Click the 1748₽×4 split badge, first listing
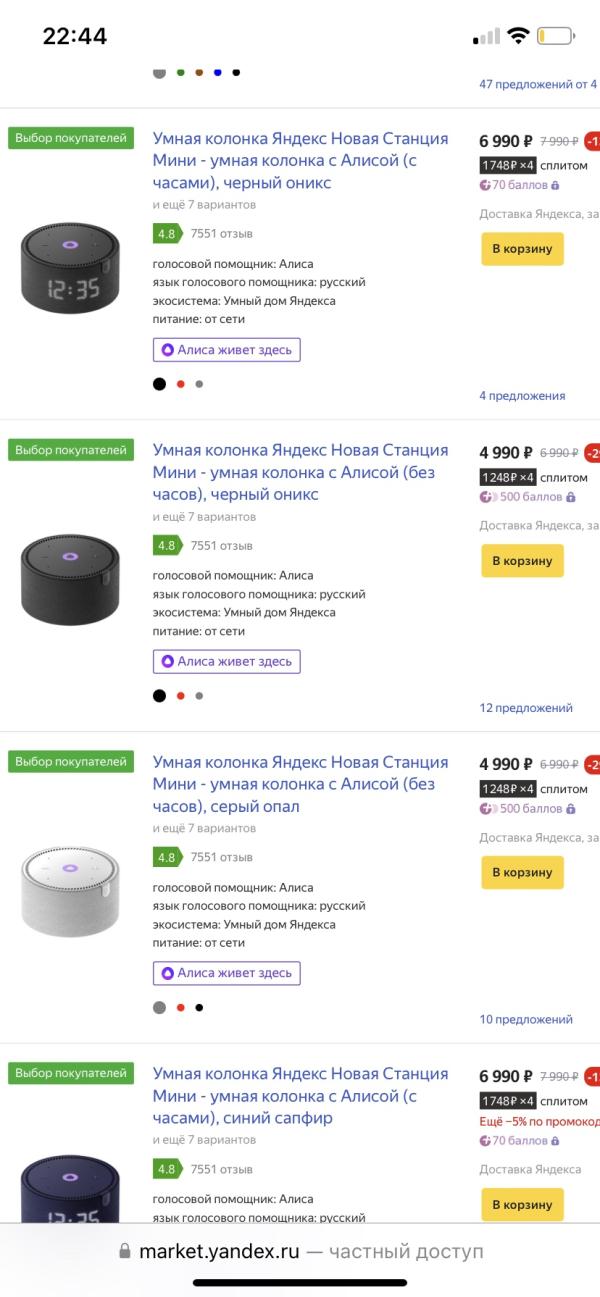Image resolution: width=600 pixels, height=1297 pixels. click(509, 165)
